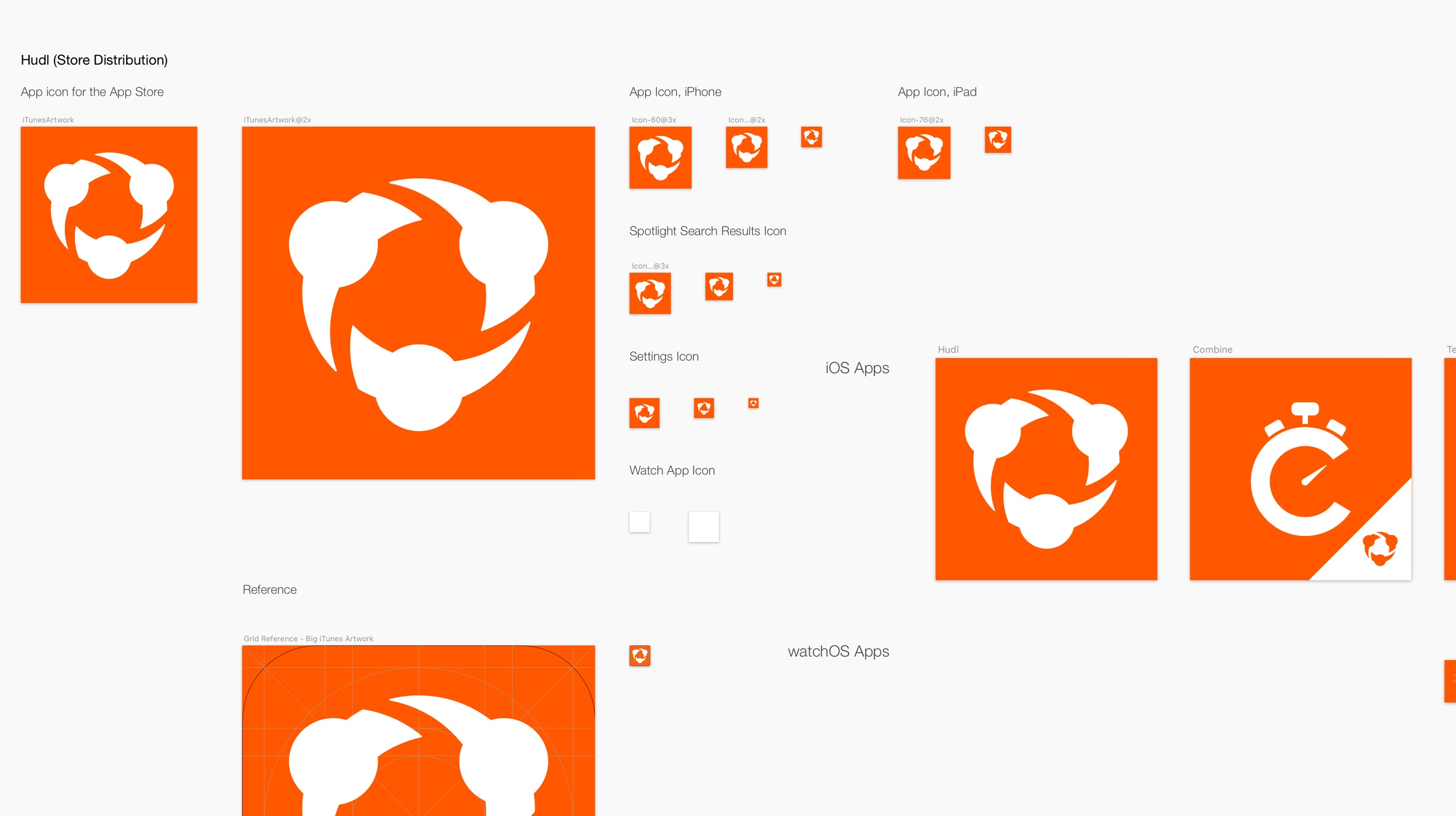The width and height of the screenshot is (1456, 816).
Task: Click the small Hudl icon beside watchOS Apps
Action: point(640,656)
